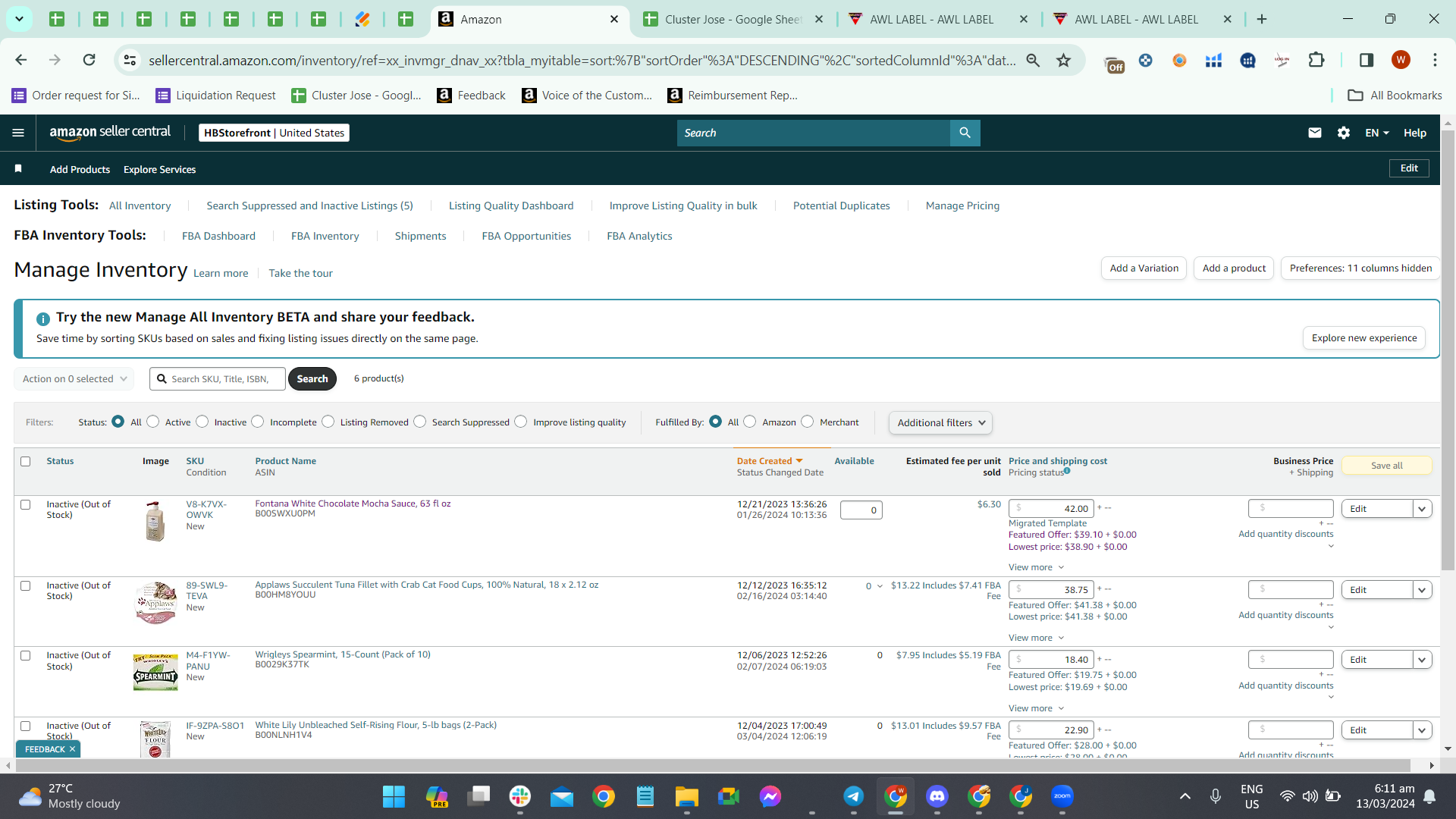Open the Chrome three-dot menu
The height and width of the screenshot is (819, 1456).
coord(1435,60)
